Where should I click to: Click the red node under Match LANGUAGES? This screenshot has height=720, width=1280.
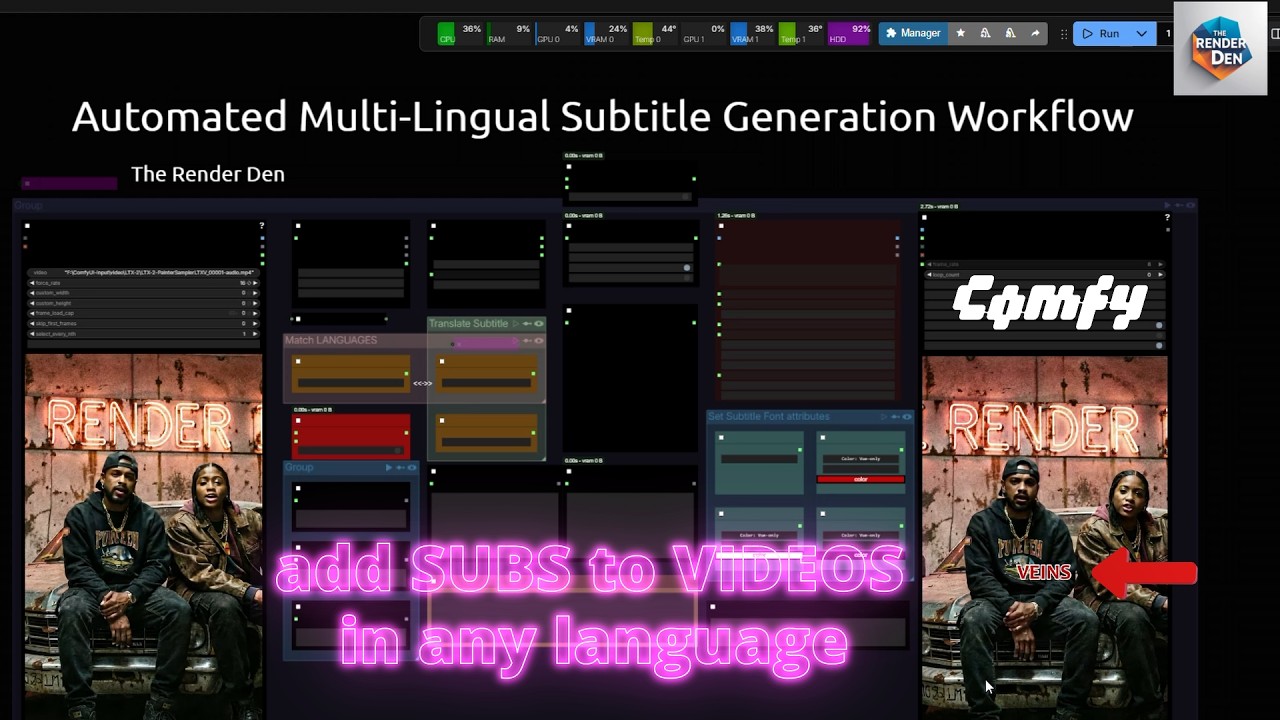pos(350,436)
